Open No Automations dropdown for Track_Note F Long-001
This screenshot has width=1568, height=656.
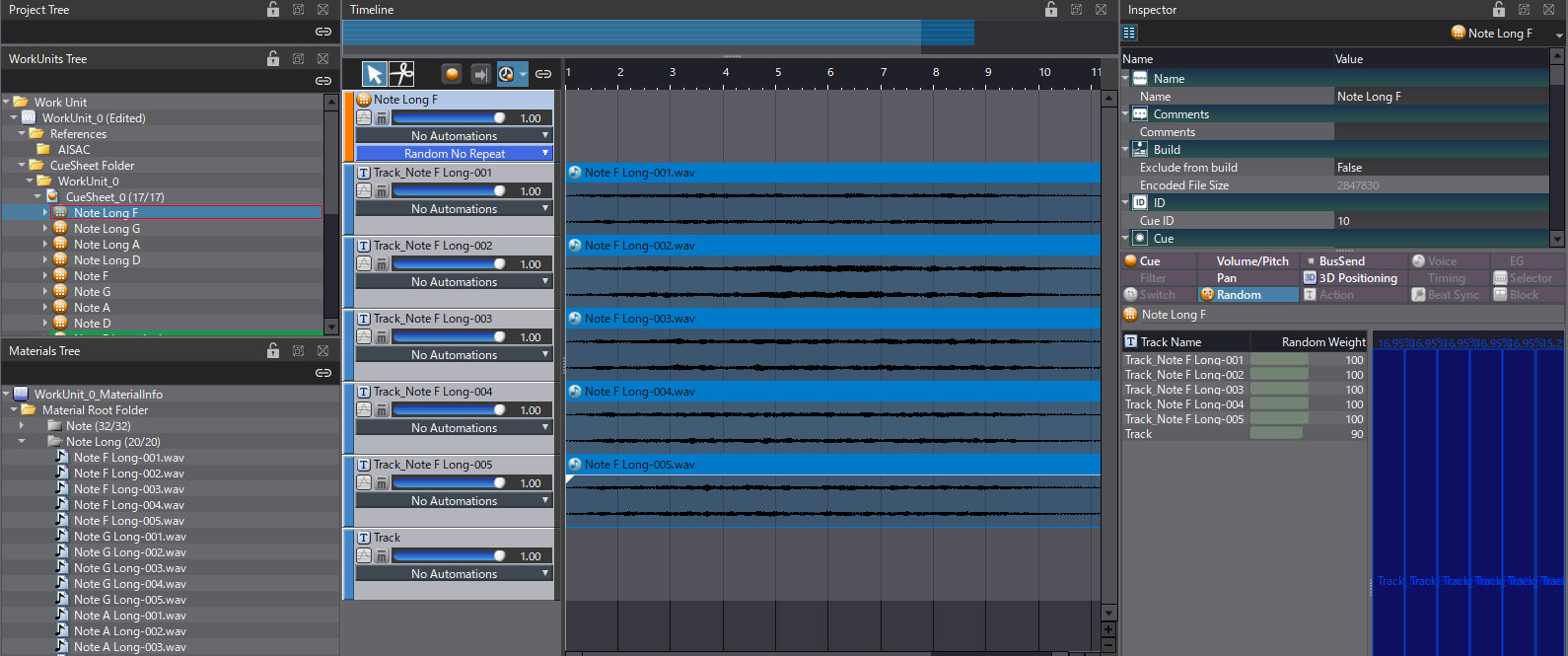coord(455,208)
